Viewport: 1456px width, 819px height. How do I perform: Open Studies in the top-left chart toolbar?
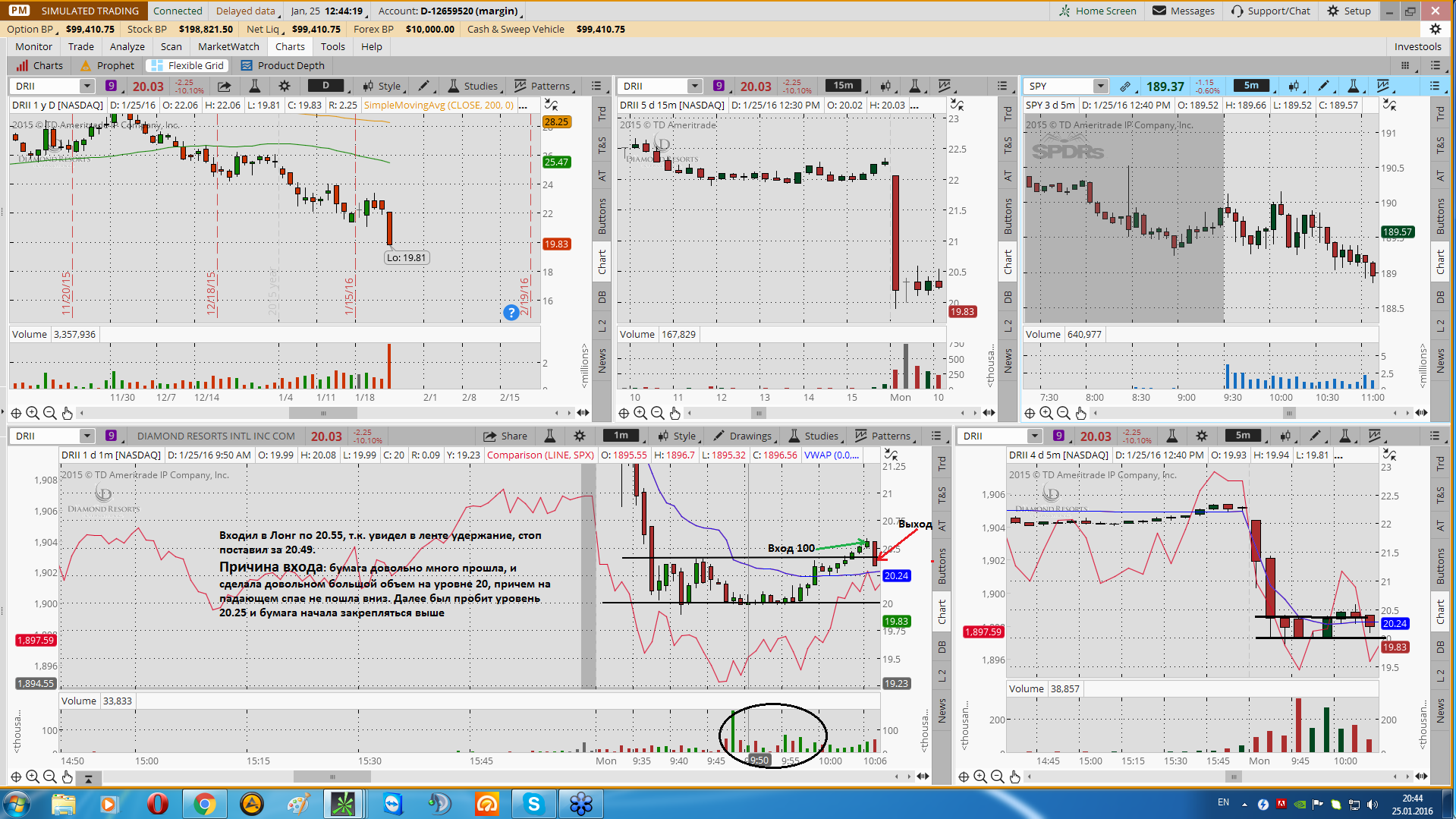click(473, 86)
